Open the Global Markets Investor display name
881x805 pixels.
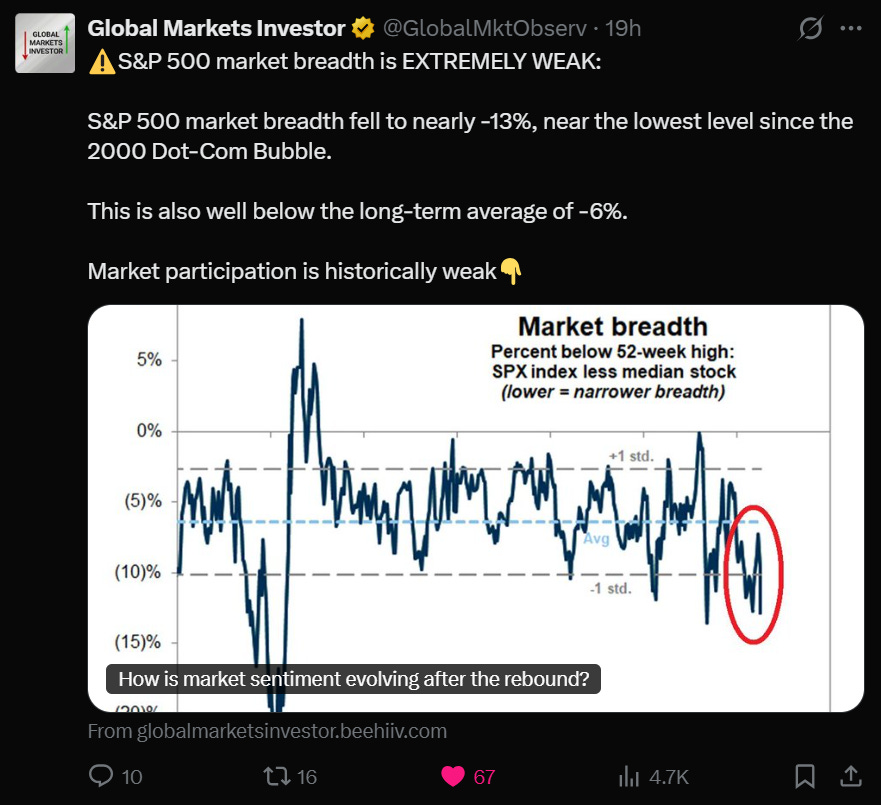(x=216, y=28)
